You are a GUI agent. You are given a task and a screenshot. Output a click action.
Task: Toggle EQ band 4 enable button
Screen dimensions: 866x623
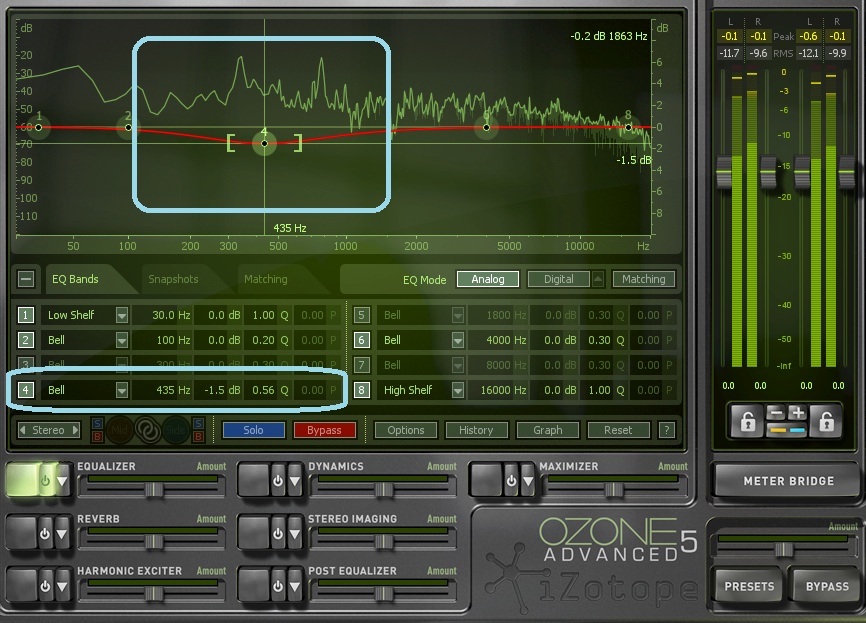coord(25,390)
